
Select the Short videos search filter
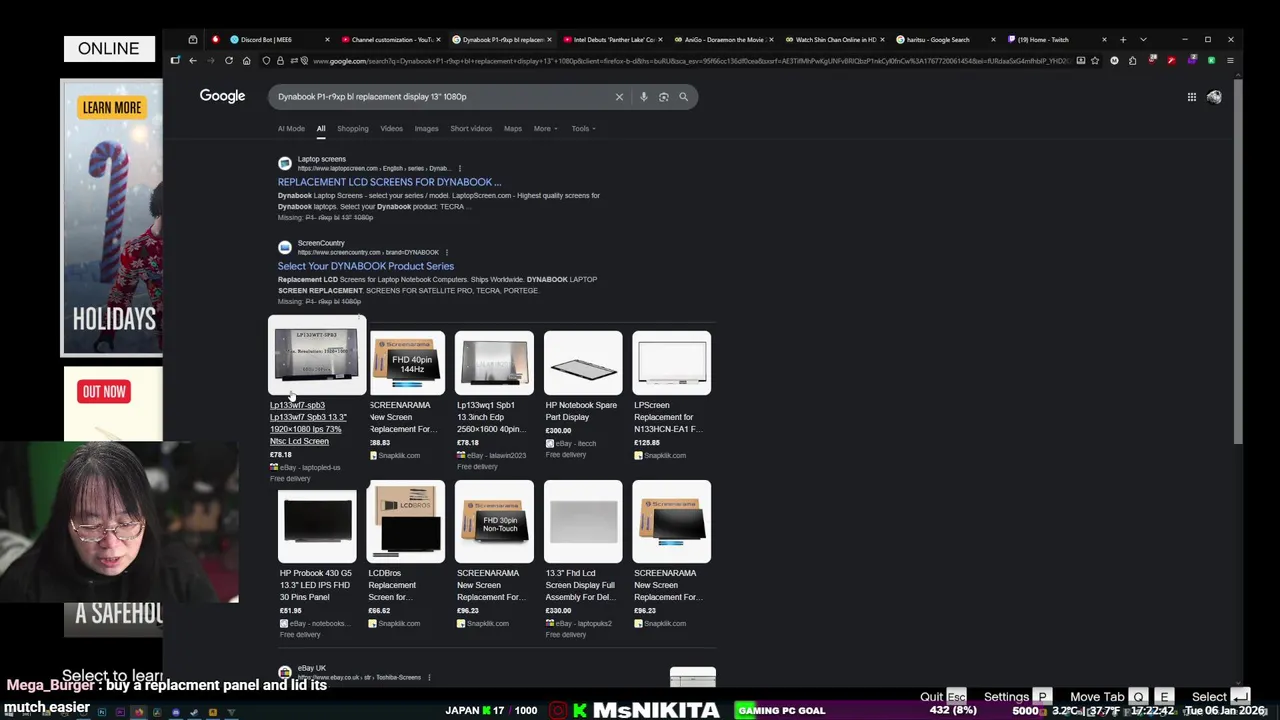(x=471, y=128)
